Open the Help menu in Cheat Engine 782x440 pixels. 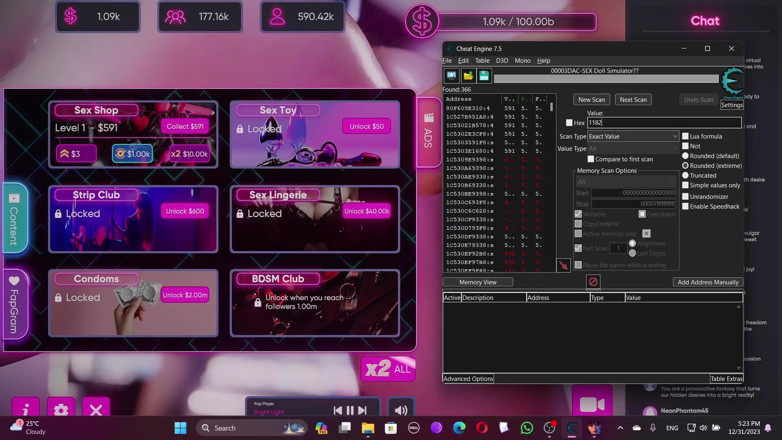pos(544,60)
